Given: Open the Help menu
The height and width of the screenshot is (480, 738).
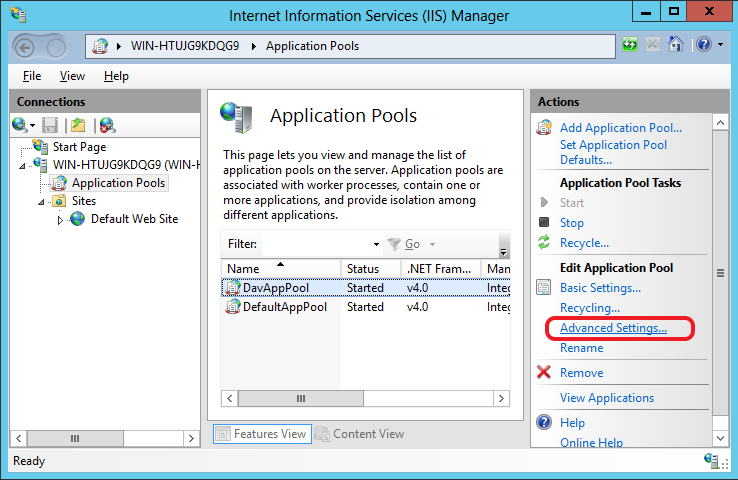Looking at the screenshot, I should coord(116,76).
